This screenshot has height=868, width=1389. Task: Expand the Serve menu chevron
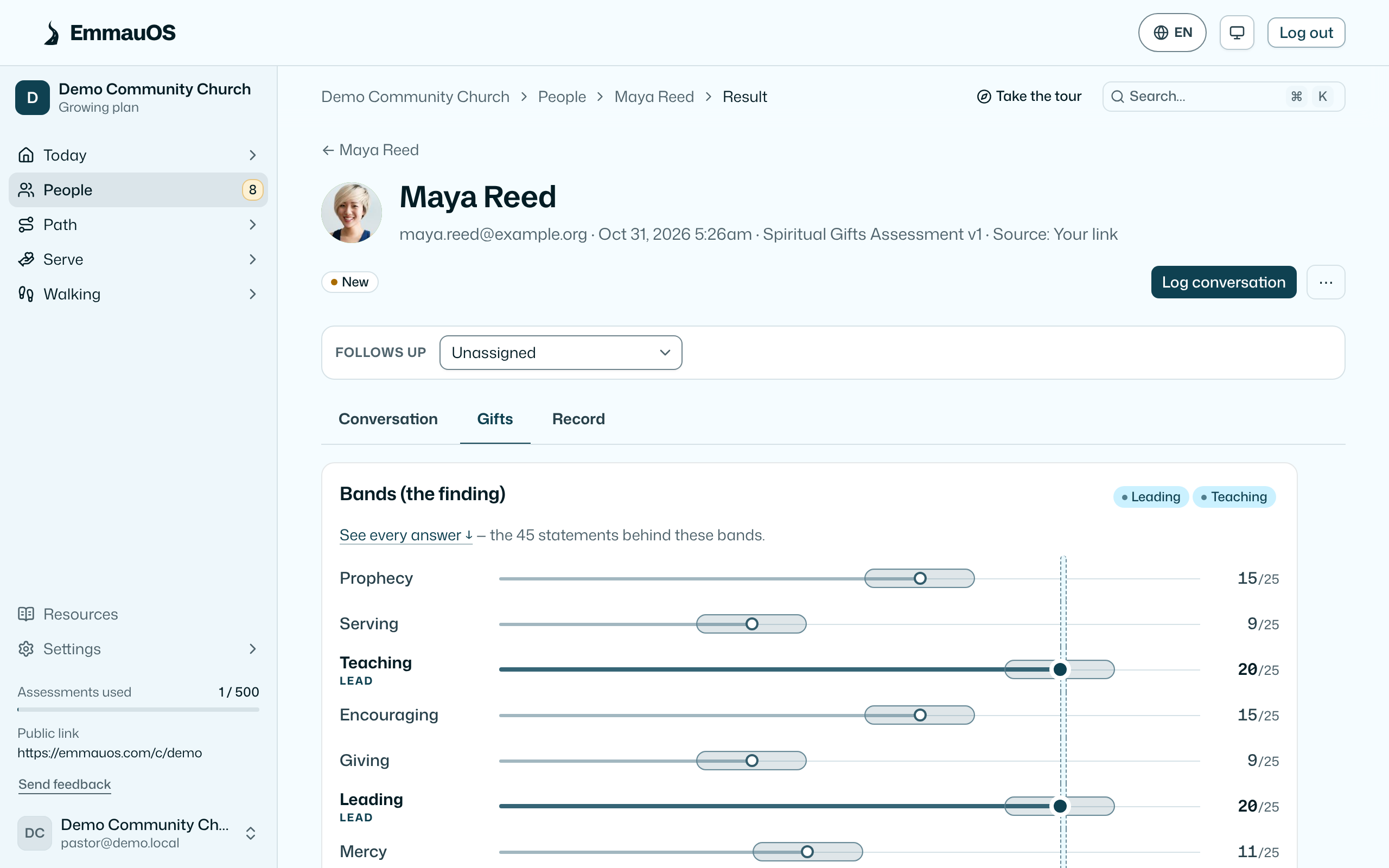click(252, 259)
